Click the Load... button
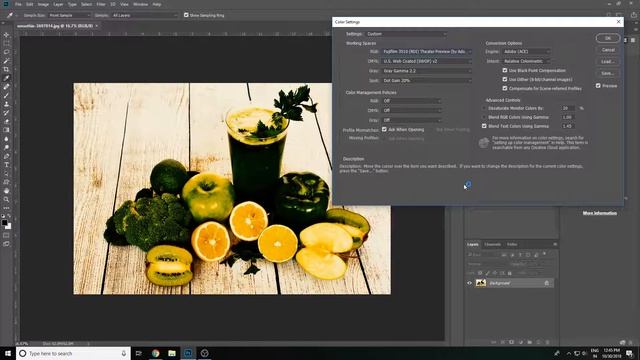 pyautogui.click(x=608, y=62)
